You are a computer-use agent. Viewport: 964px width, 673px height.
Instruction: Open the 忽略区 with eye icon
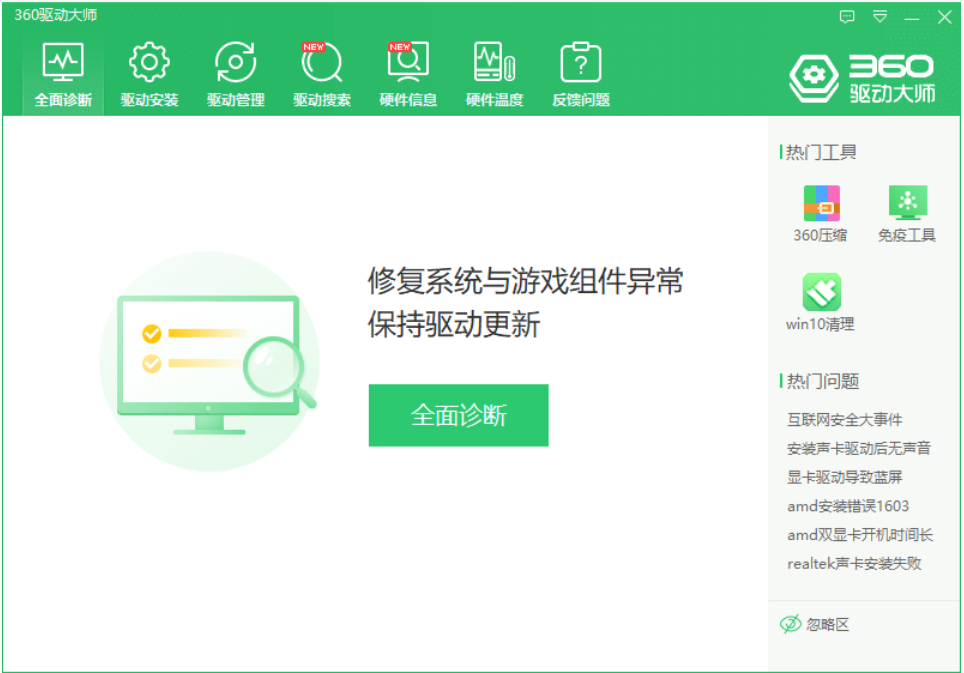[x=815, y=624]
